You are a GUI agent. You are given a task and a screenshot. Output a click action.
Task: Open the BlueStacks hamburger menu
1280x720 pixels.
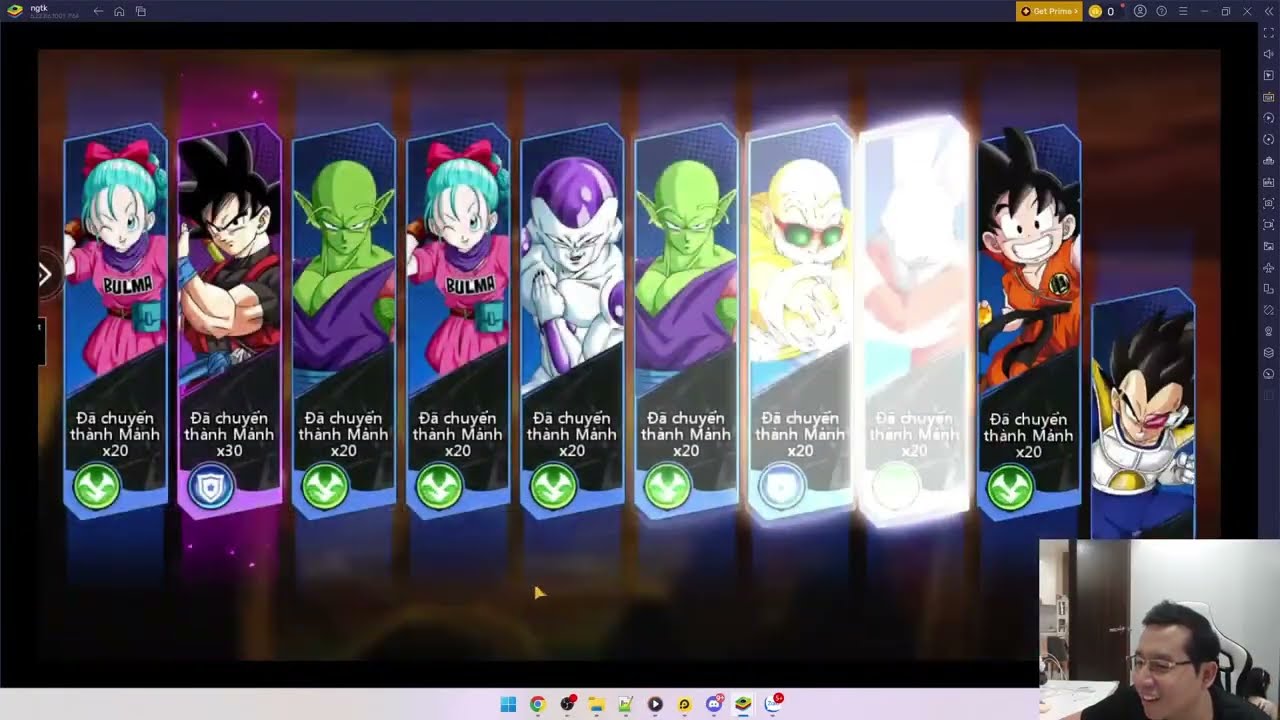tap(1183, 11)
